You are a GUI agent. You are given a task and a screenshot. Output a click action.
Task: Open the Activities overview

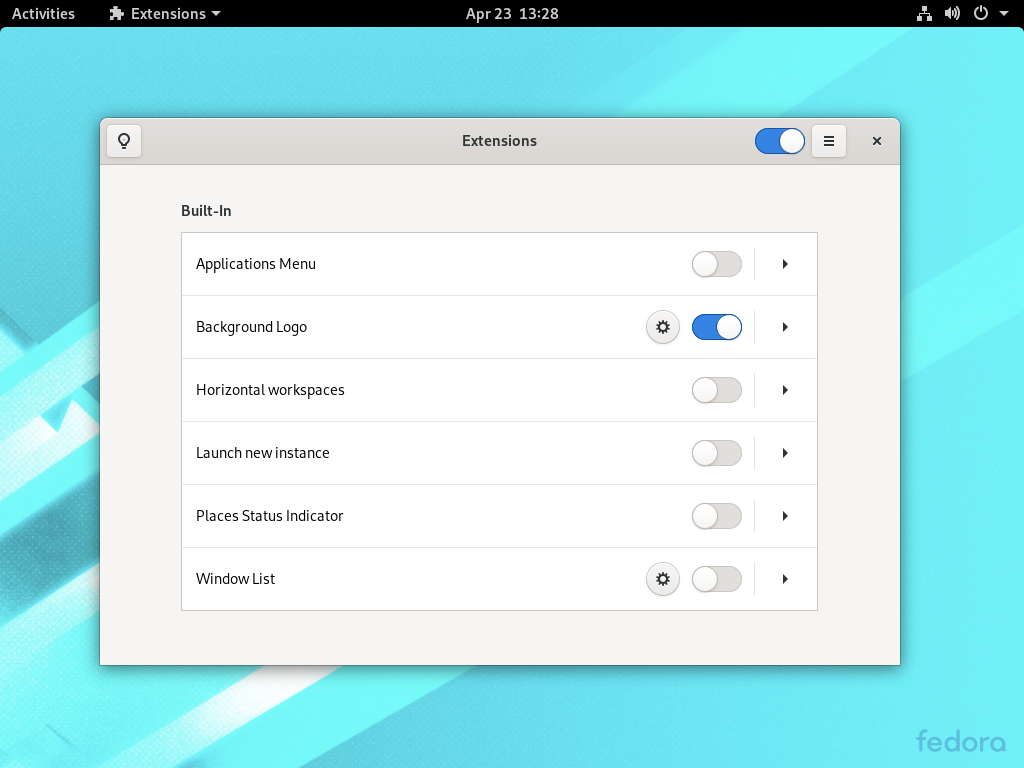point(43,13)
